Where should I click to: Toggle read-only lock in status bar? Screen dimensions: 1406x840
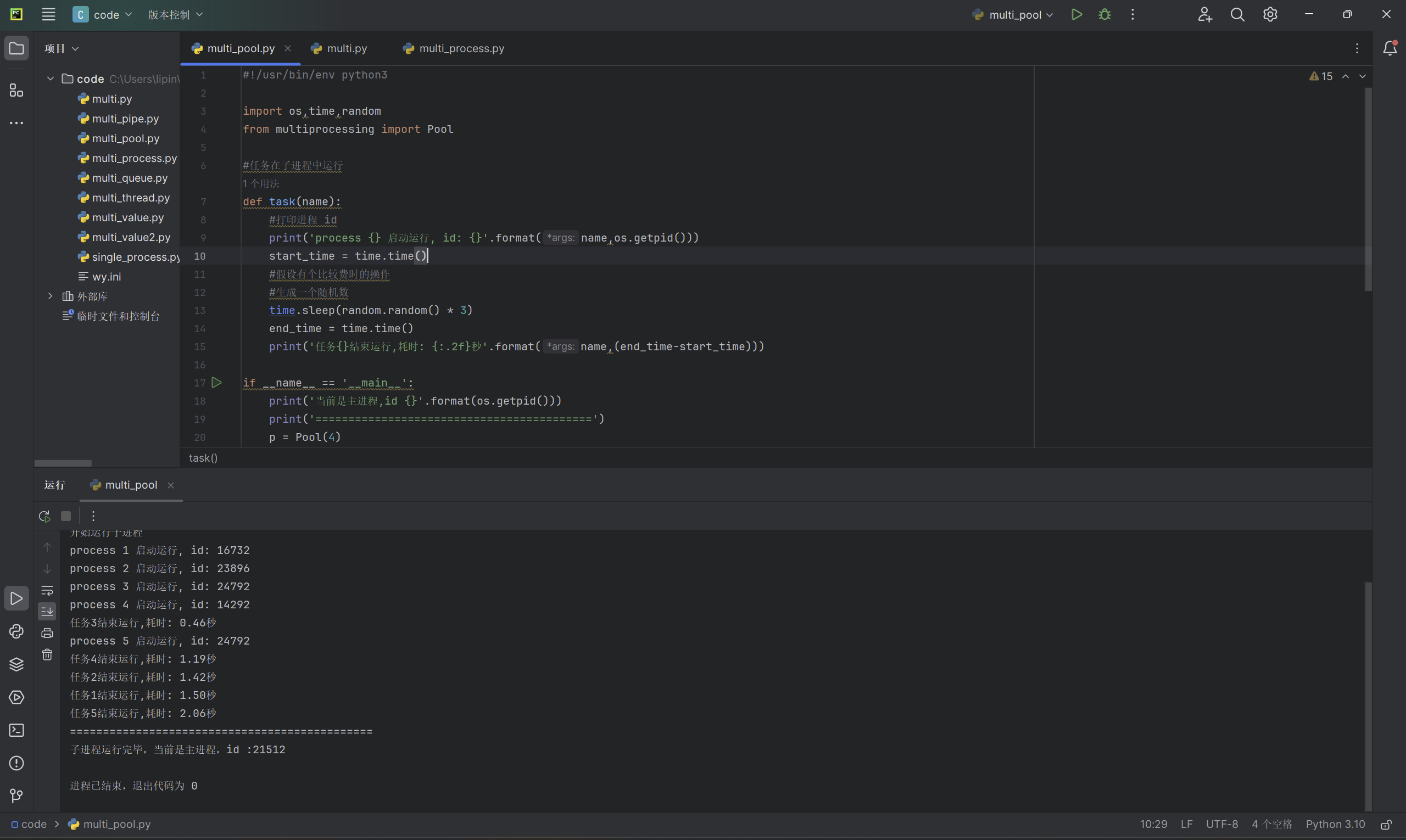(x=1386, y=825)
